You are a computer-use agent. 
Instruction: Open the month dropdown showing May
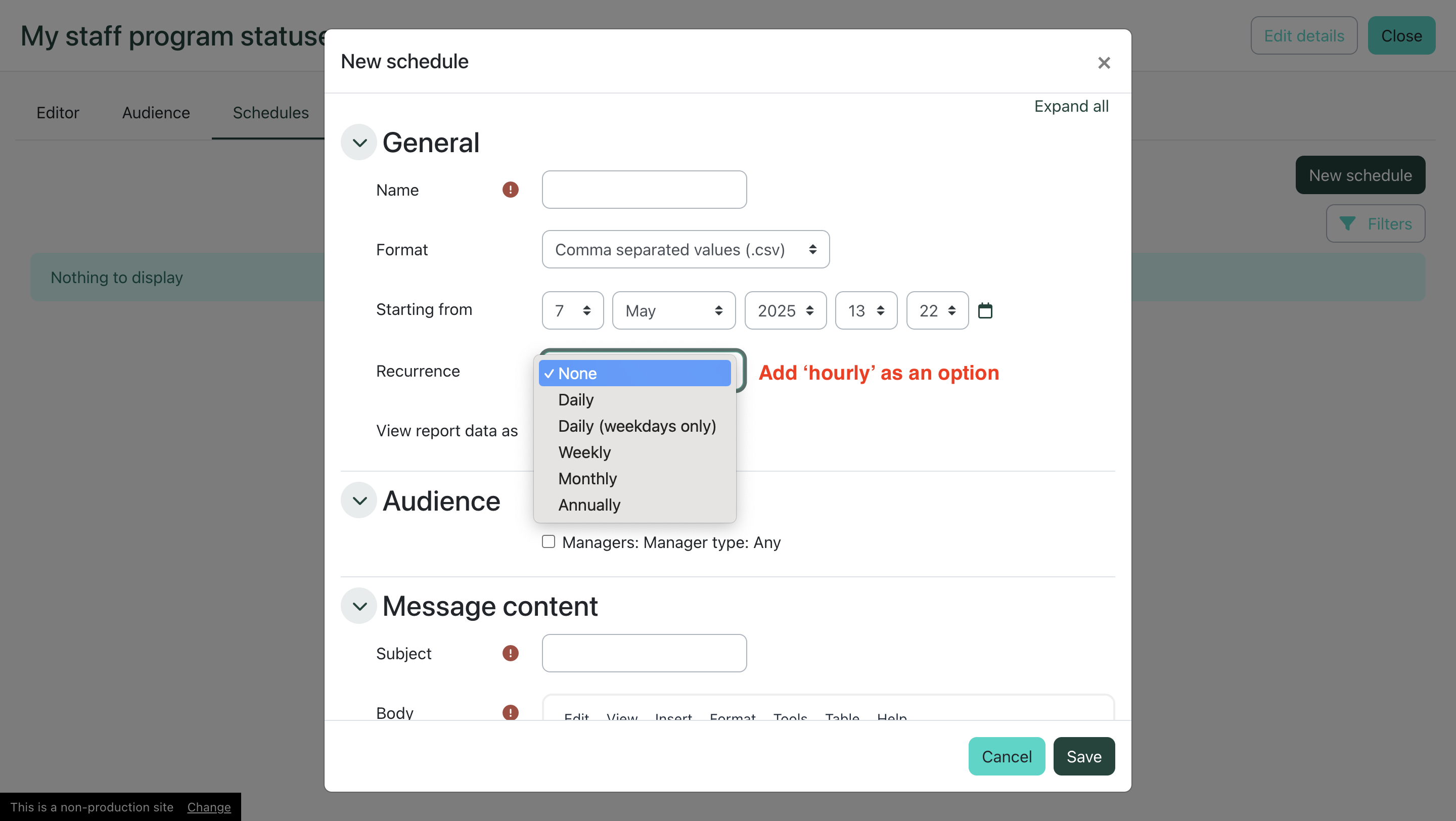click(674, 310)
